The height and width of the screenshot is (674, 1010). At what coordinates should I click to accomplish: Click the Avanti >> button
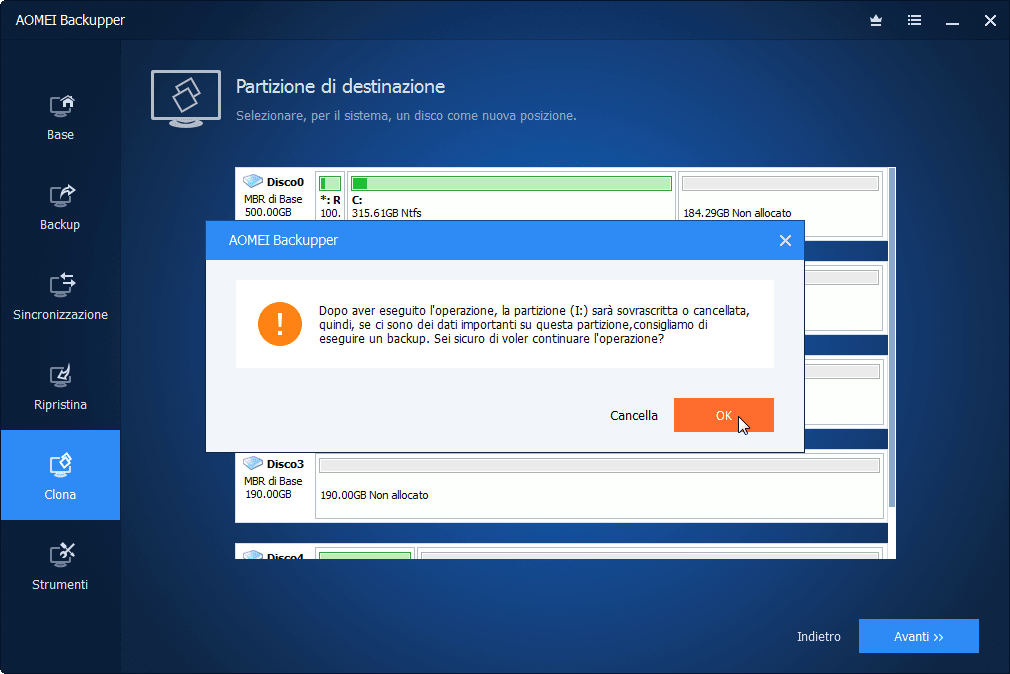pyautogui.click(x=919, y=636)
